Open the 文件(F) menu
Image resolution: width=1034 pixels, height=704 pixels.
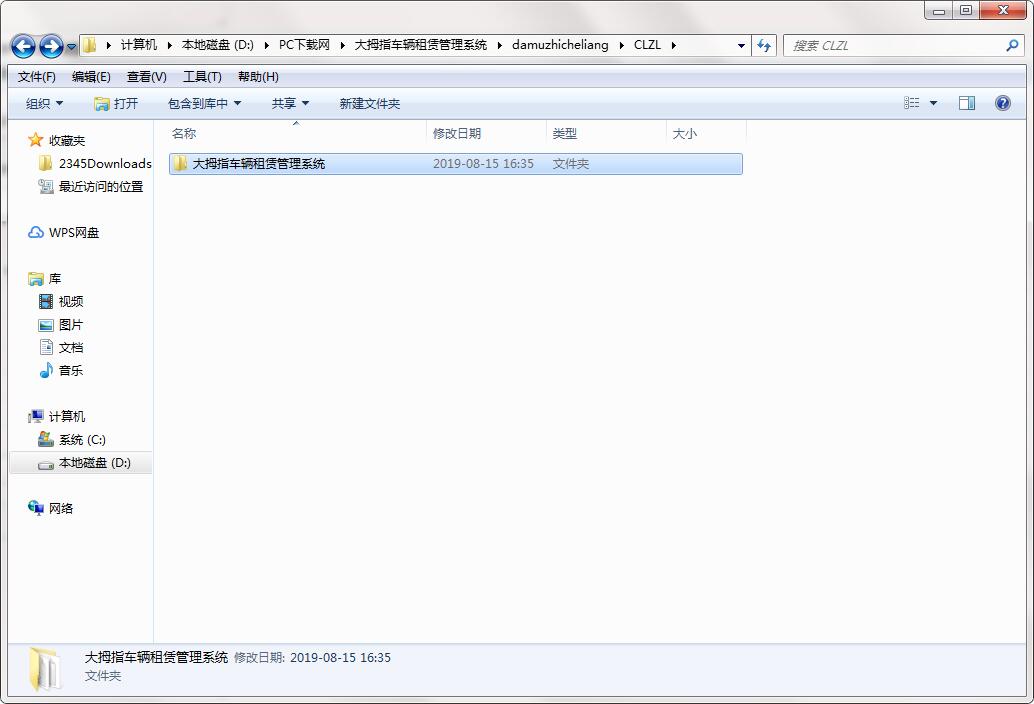pyautogui.click(x=37, y=77)
